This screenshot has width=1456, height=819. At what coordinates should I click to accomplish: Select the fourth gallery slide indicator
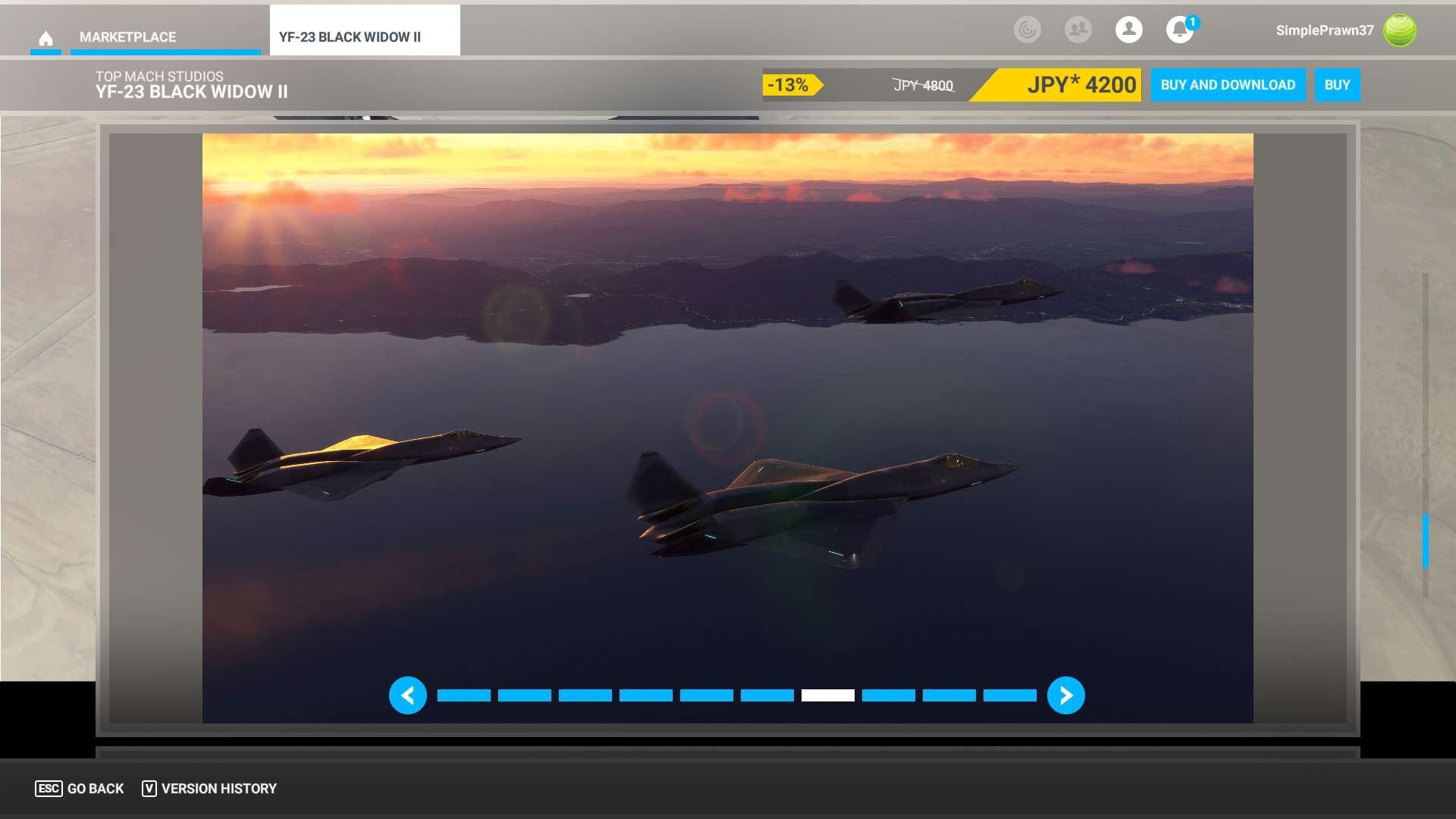[x=646, y=695]
